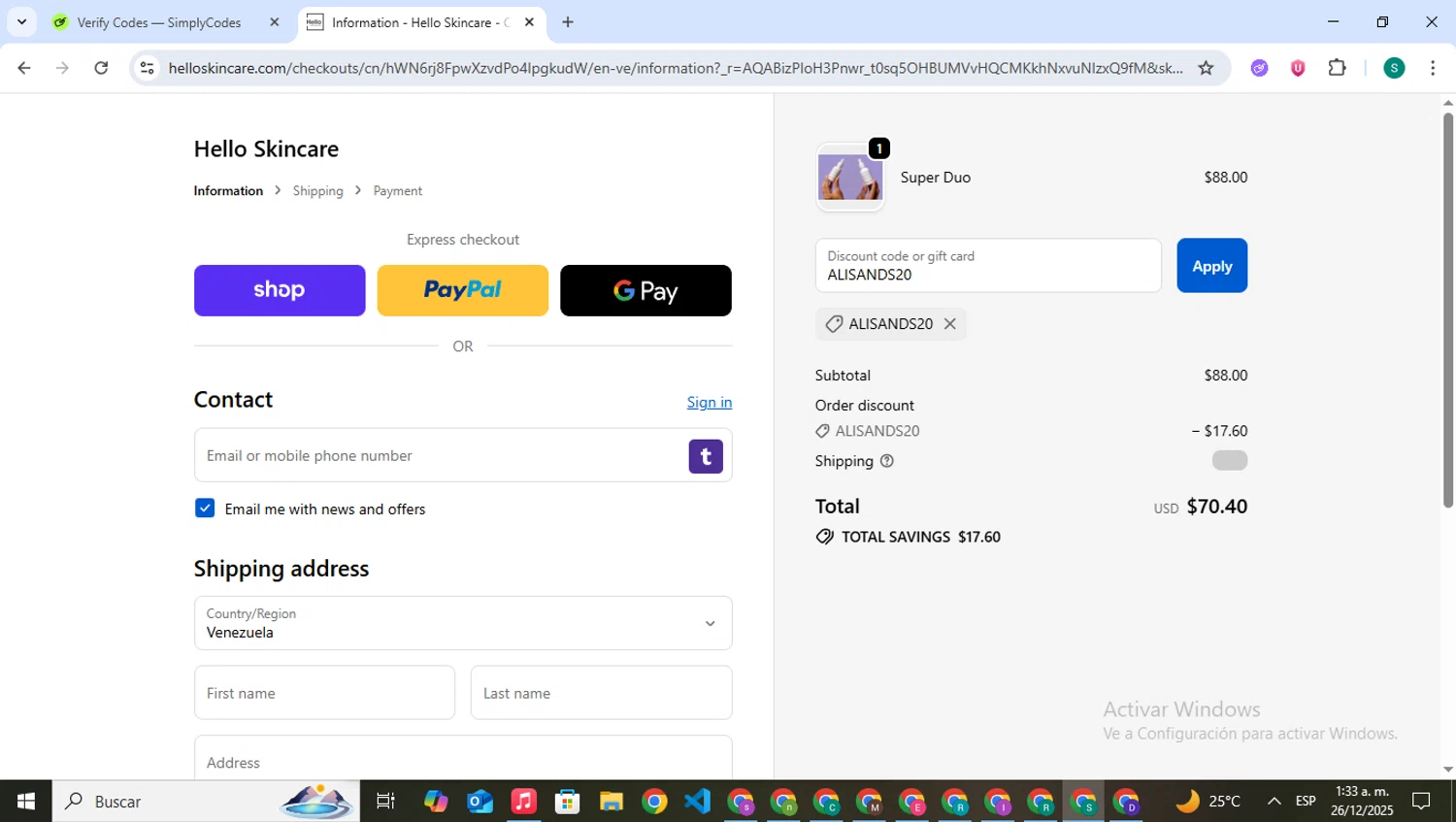Open Chrome profile E taskbar icon

(911, 802)
